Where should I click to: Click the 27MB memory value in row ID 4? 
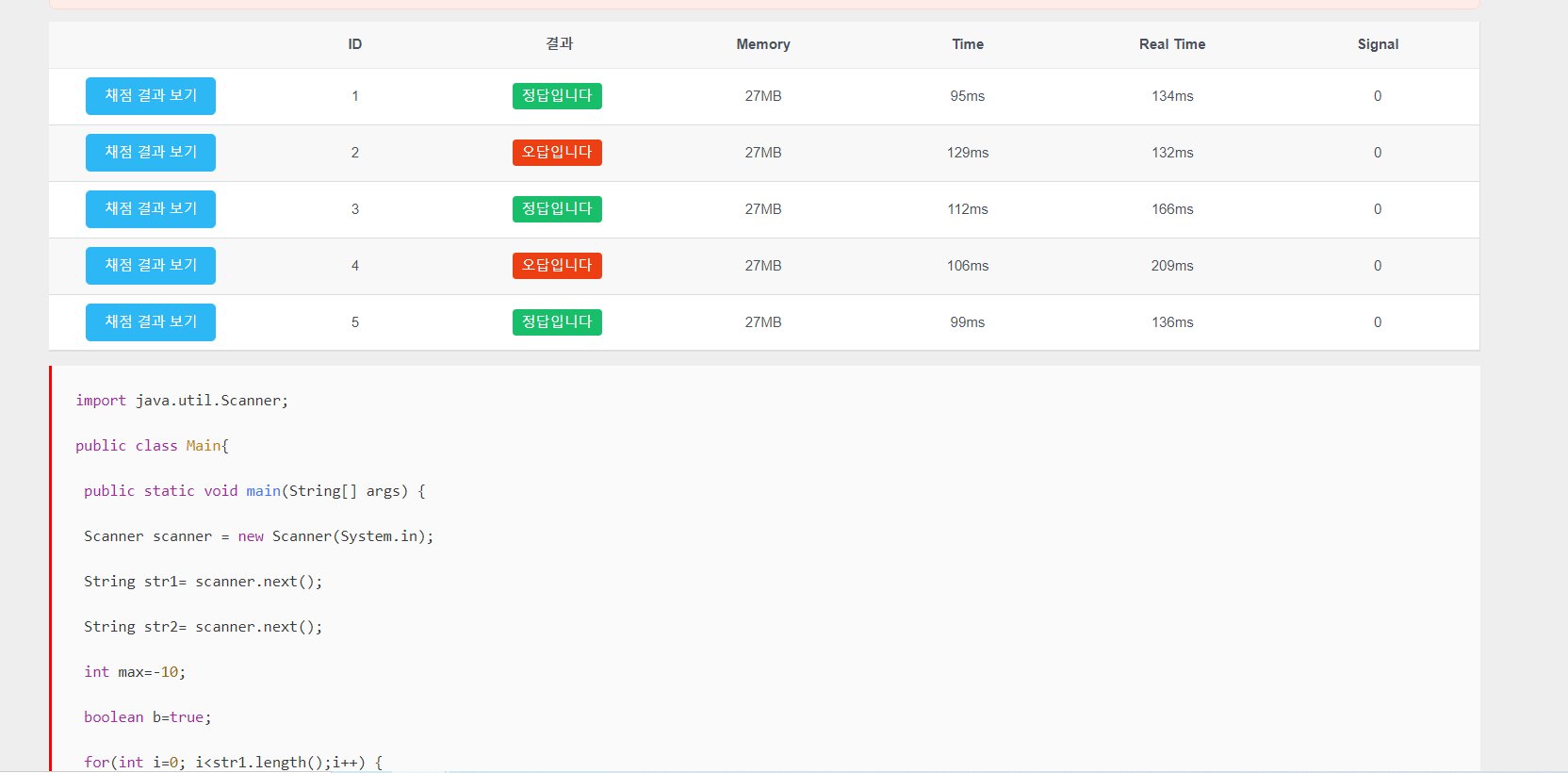pos(763,266)
